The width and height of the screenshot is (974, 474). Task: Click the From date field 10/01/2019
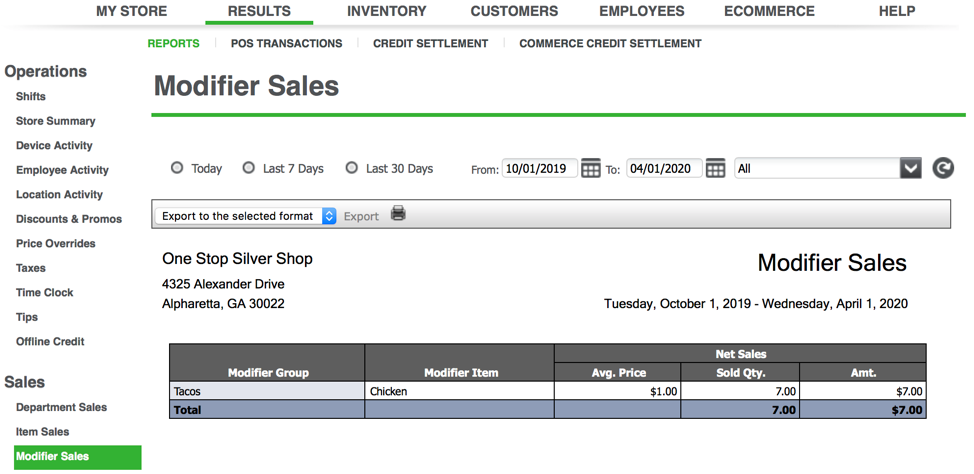[540, 168]
